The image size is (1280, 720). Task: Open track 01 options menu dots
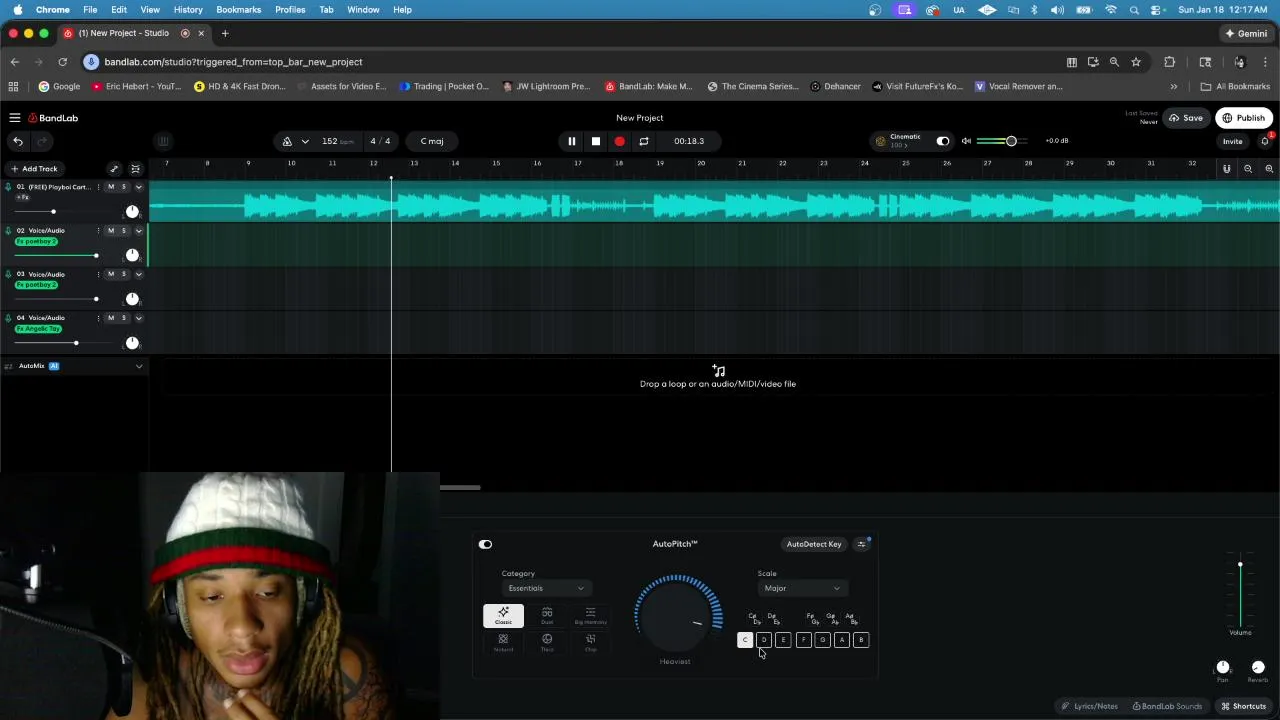pos(98,187)
